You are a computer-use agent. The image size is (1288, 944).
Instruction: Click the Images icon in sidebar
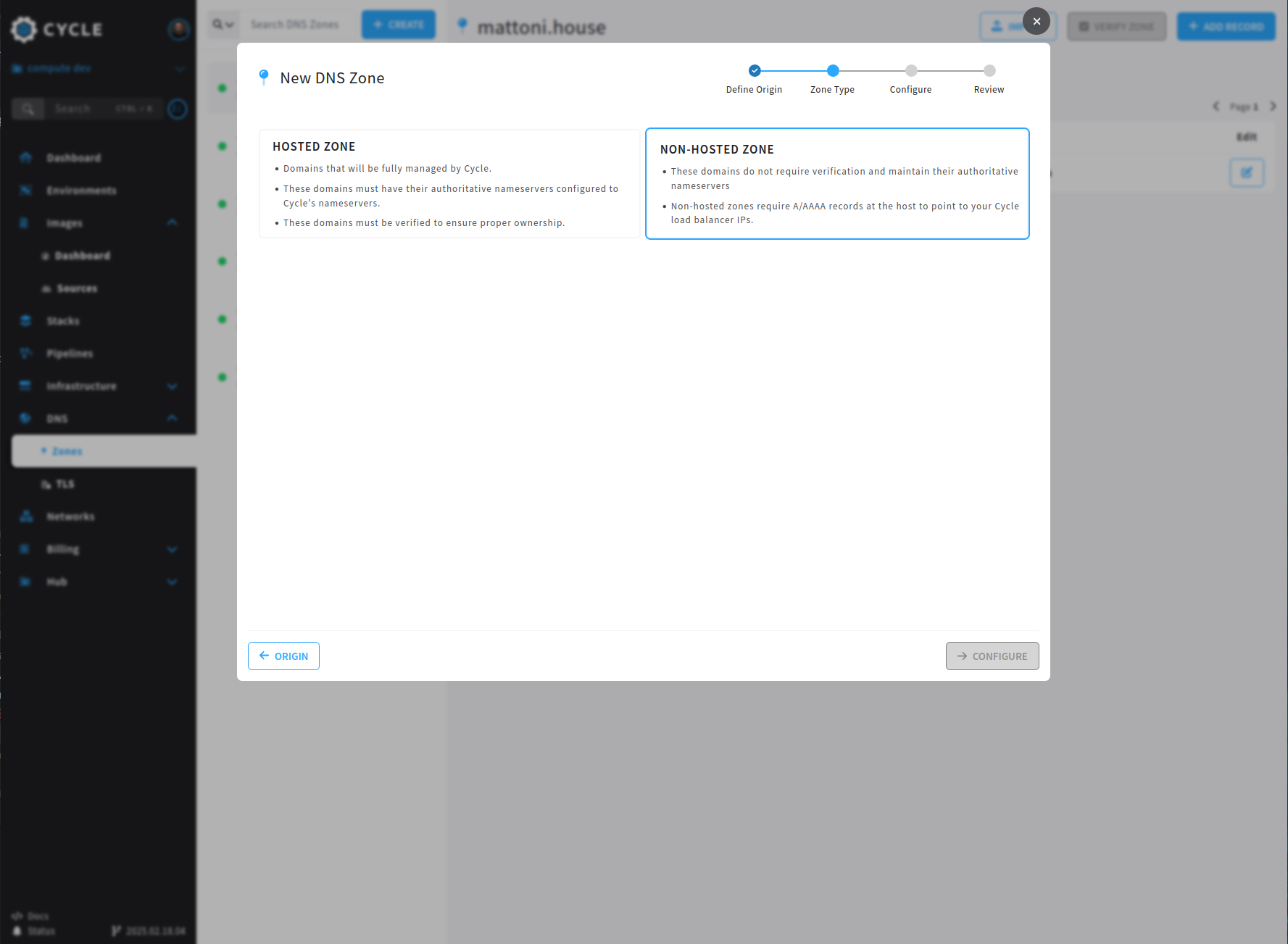coord(24,223)
